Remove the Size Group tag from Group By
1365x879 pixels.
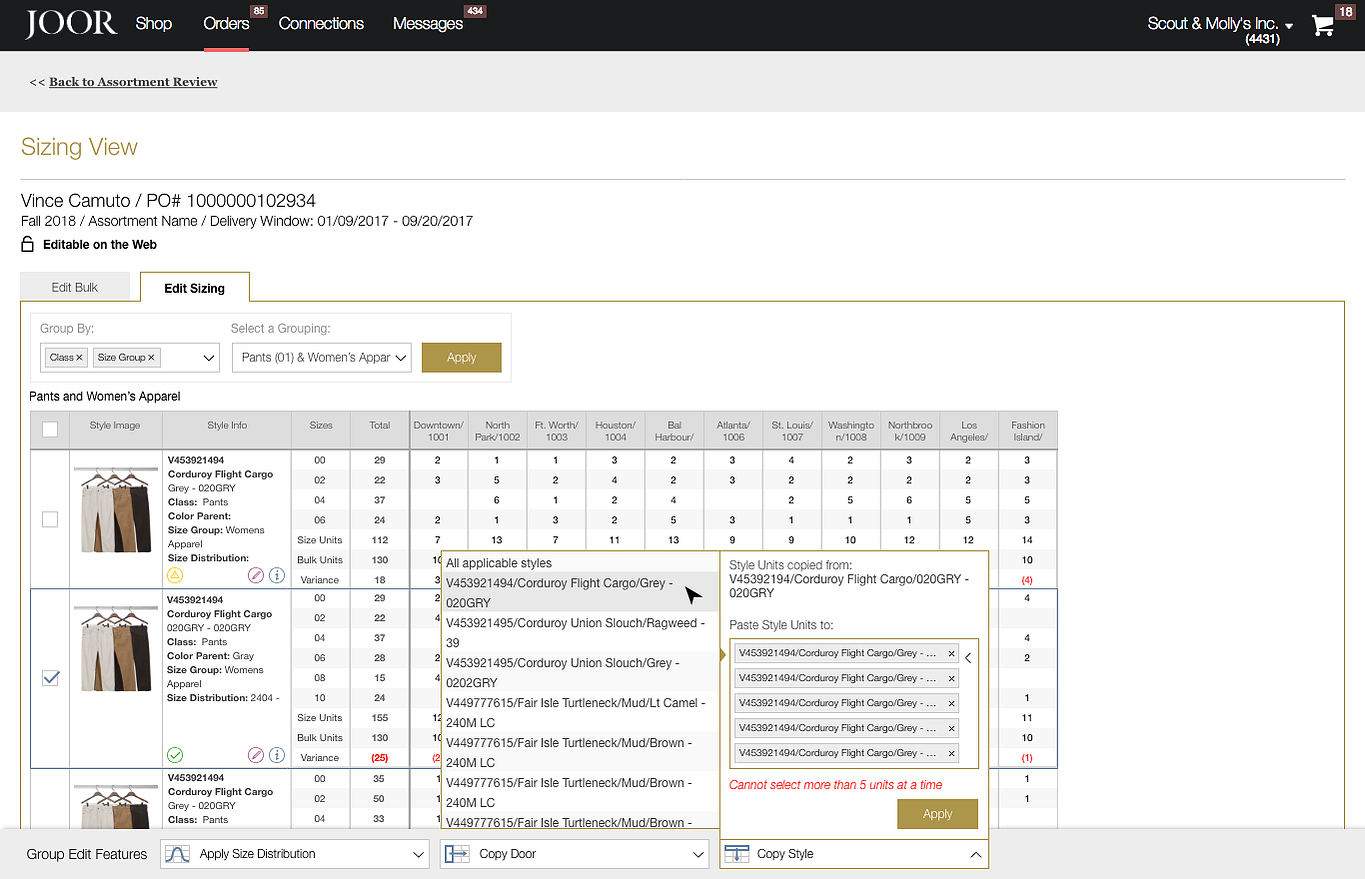pyautogui.click(x=151, y=357)
